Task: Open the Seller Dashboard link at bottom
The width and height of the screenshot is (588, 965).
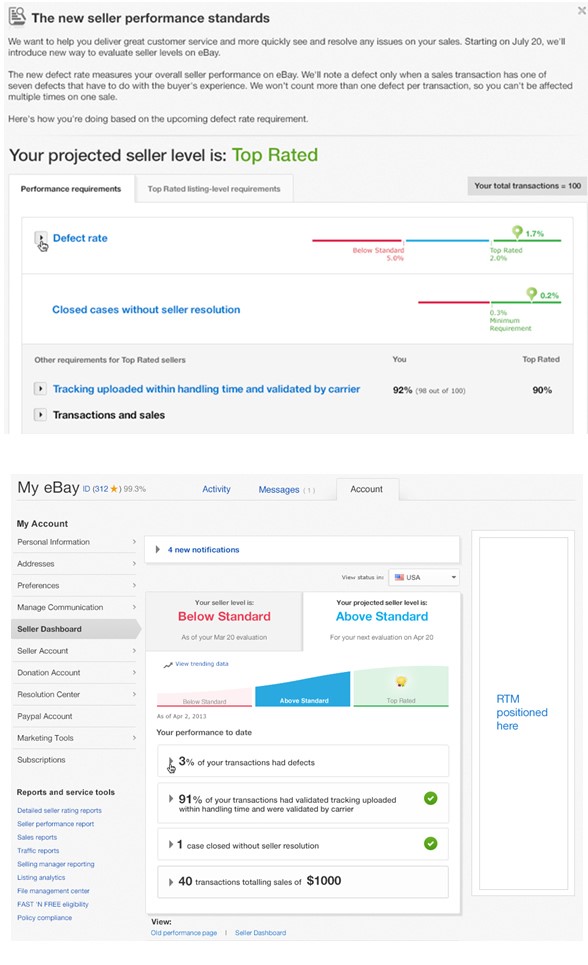Action: 260,933
